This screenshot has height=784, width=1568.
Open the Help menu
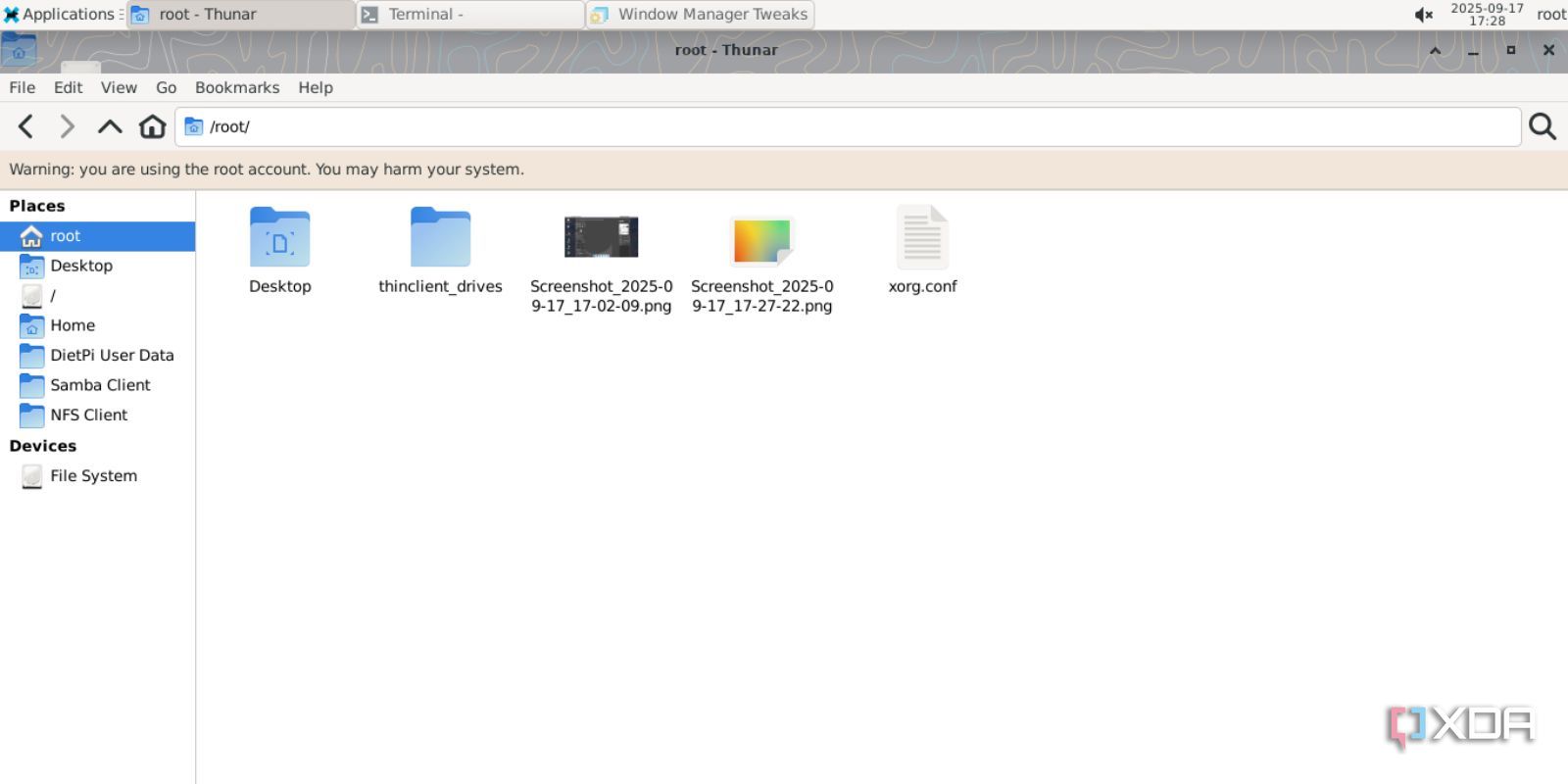pyautogui.click(x=316, y=87)
